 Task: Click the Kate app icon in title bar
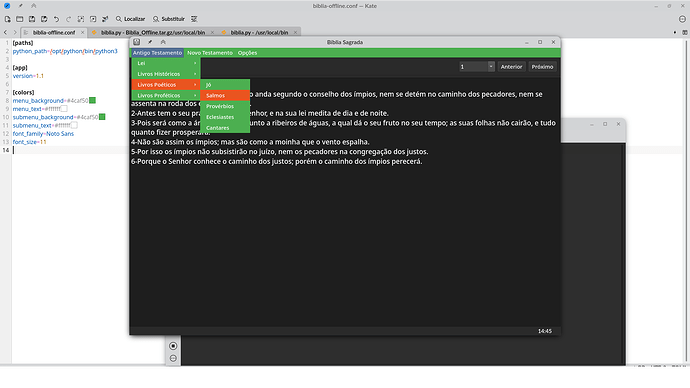7,6
